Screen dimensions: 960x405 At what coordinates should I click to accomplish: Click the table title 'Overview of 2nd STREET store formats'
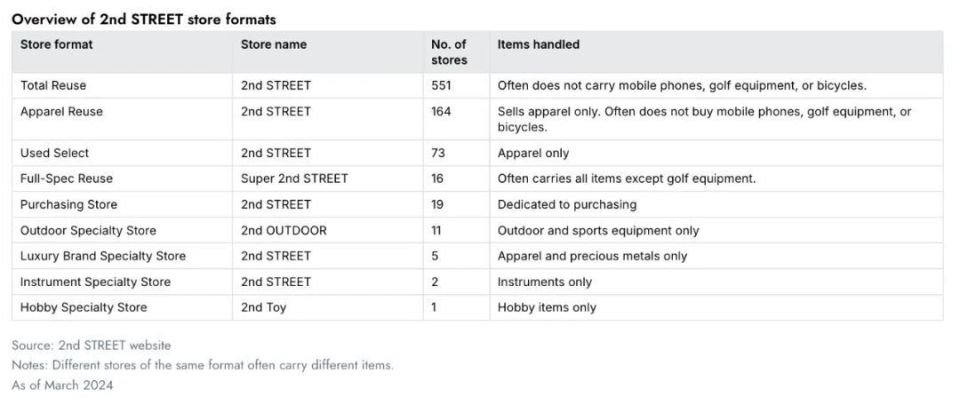[x=144, y=20]
